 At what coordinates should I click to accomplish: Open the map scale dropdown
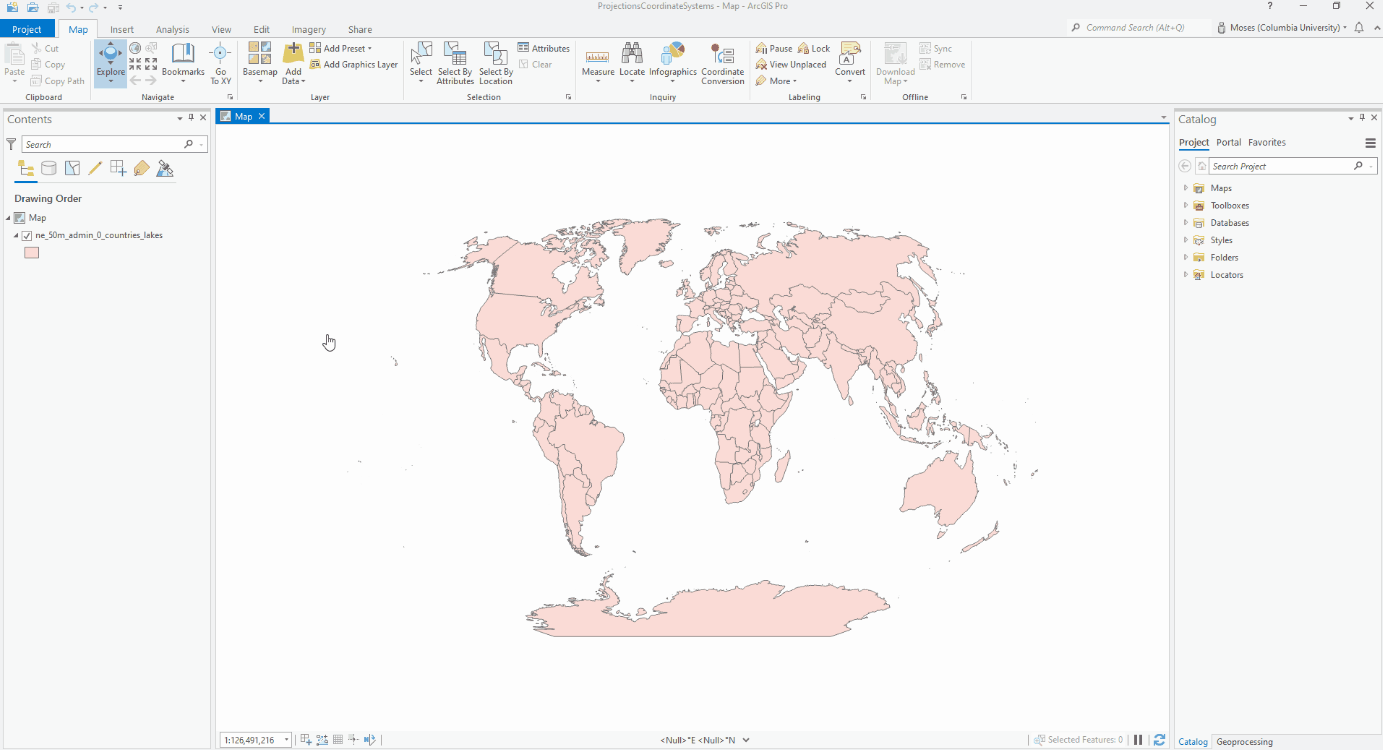coord(288,739)
